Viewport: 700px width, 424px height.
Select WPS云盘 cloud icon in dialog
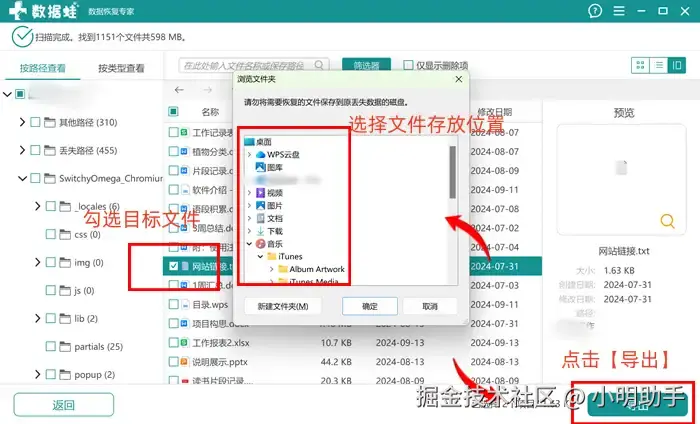[x=260, y=154]
